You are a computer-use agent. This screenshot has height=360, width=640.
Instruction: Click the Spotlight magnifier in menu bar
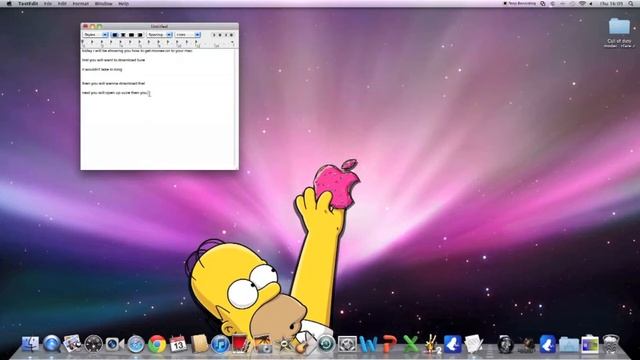631,4
